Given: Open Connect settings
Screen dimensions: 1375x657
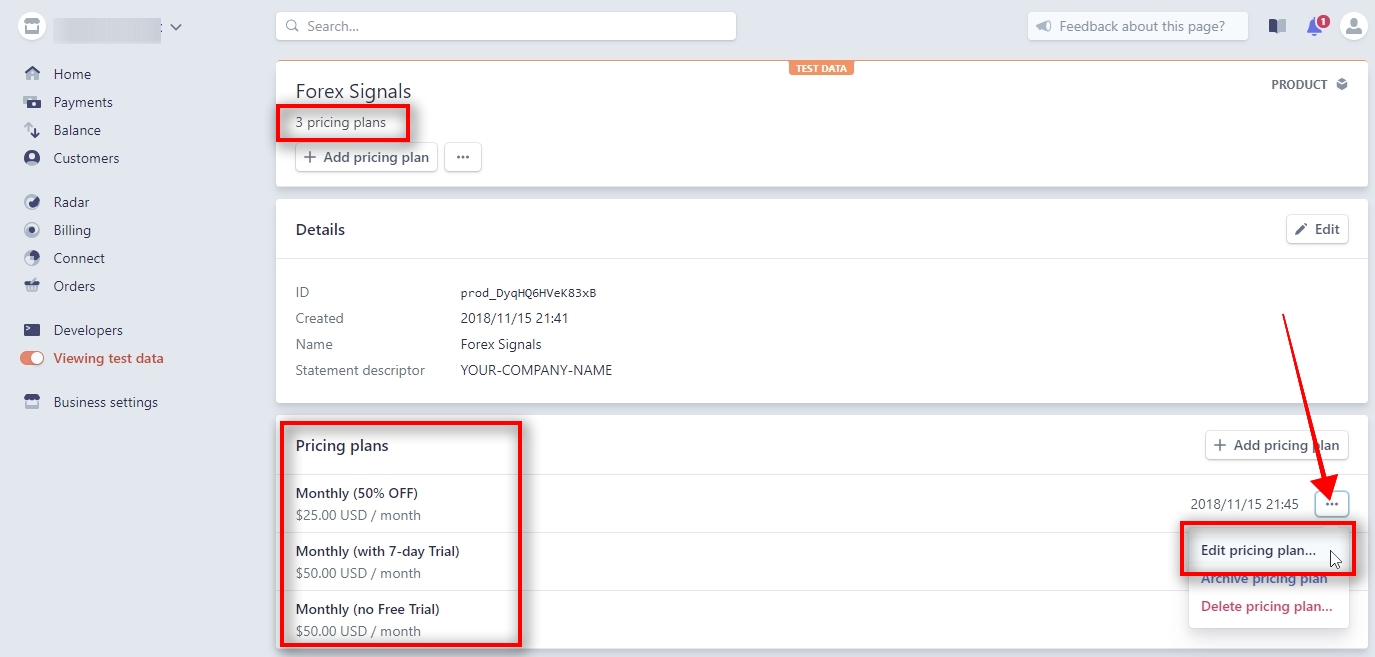Looking at the screenshot, I should tap(78, 258).
